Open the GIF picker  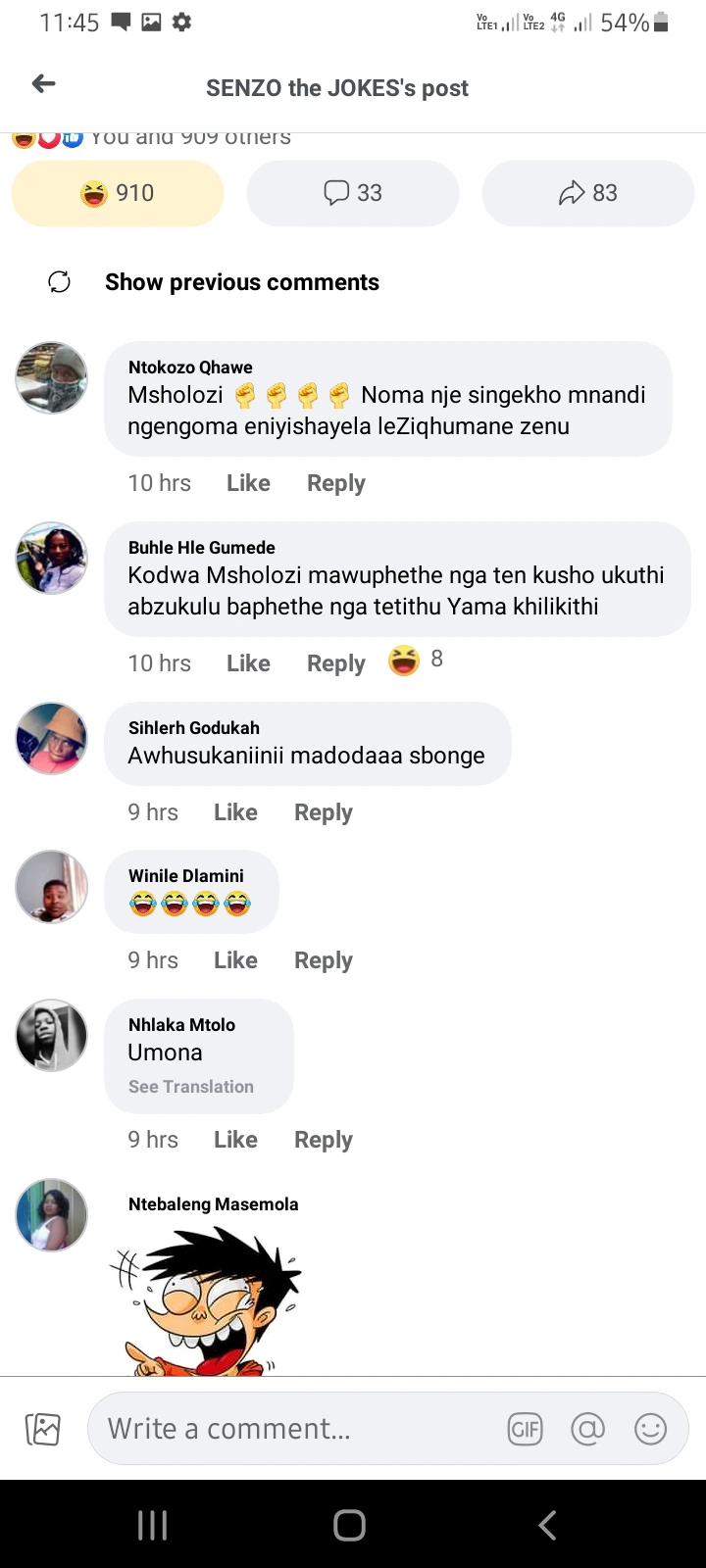(525, 1430)
